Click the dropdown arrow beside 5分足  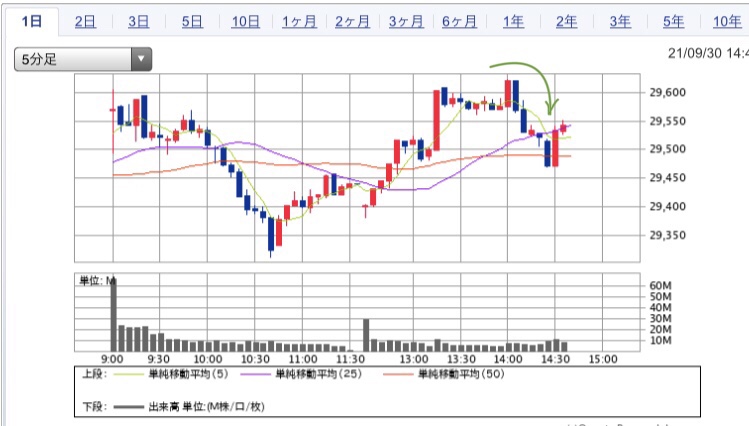(141, 59)
